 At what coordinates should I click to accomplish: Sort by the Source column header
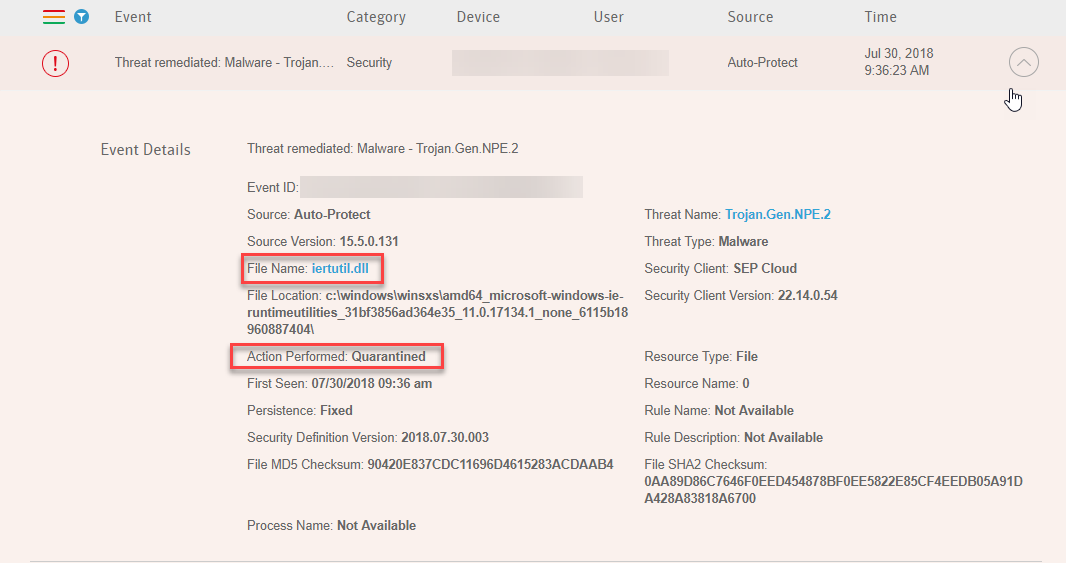coord(750,17)
